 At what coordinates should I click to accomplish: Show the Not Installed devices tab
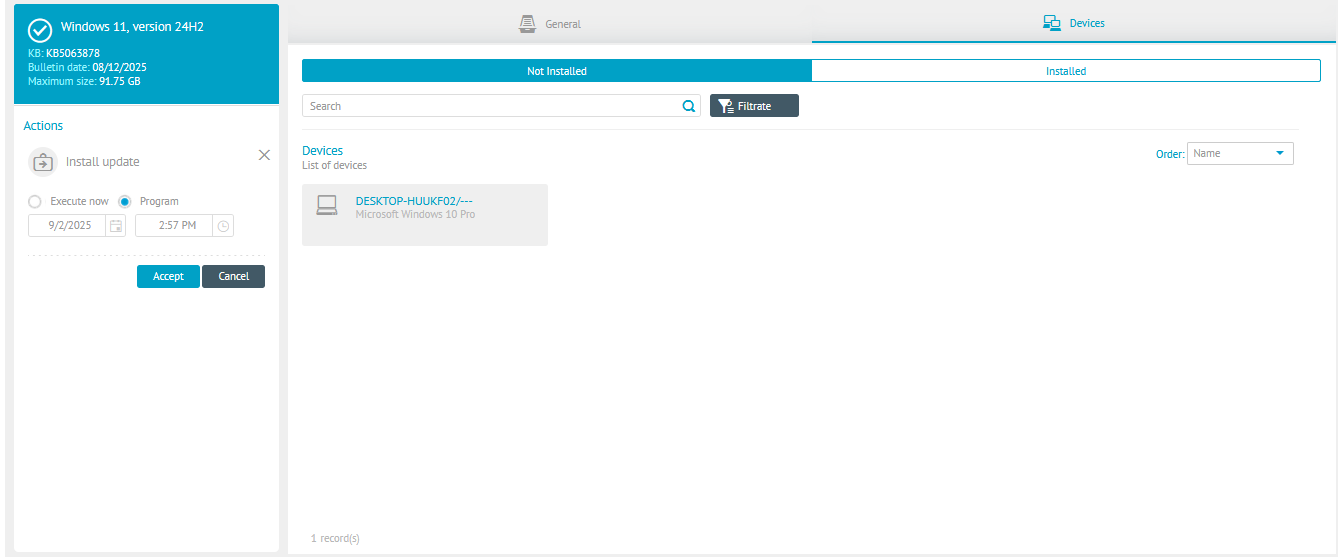[557, 71]
